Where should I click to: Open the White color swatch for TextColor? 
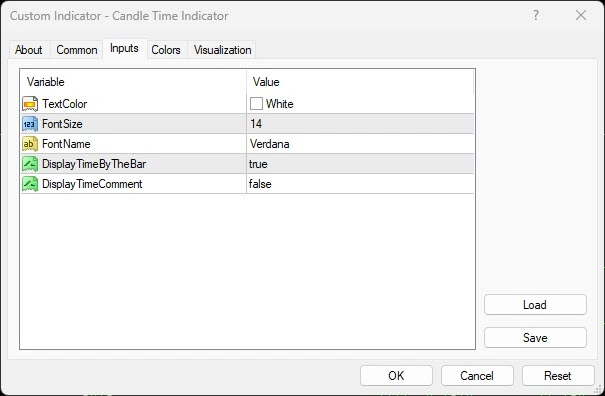(x=256, y=104)
